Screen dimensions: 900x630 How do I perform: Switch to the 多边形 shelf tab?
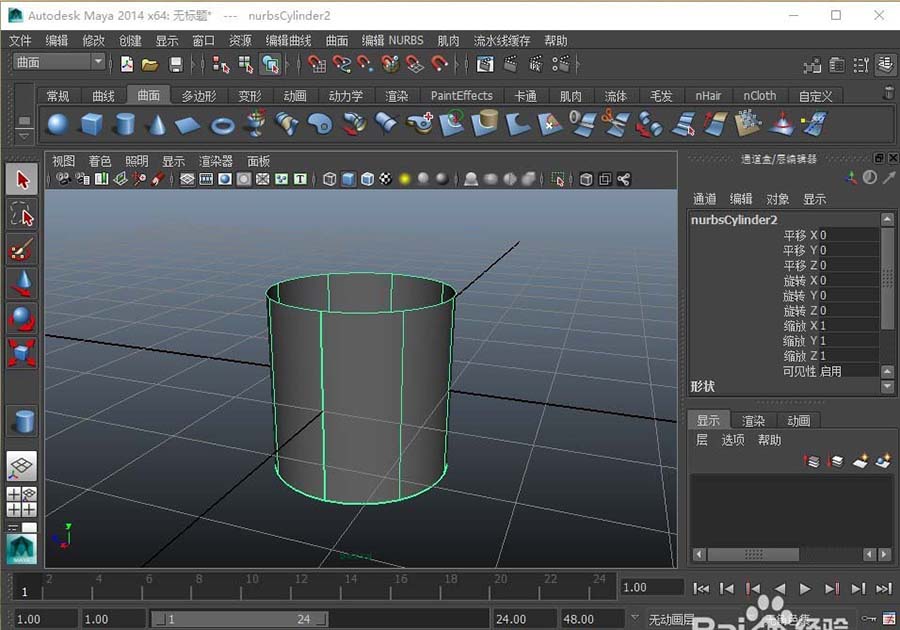[198, 96]
